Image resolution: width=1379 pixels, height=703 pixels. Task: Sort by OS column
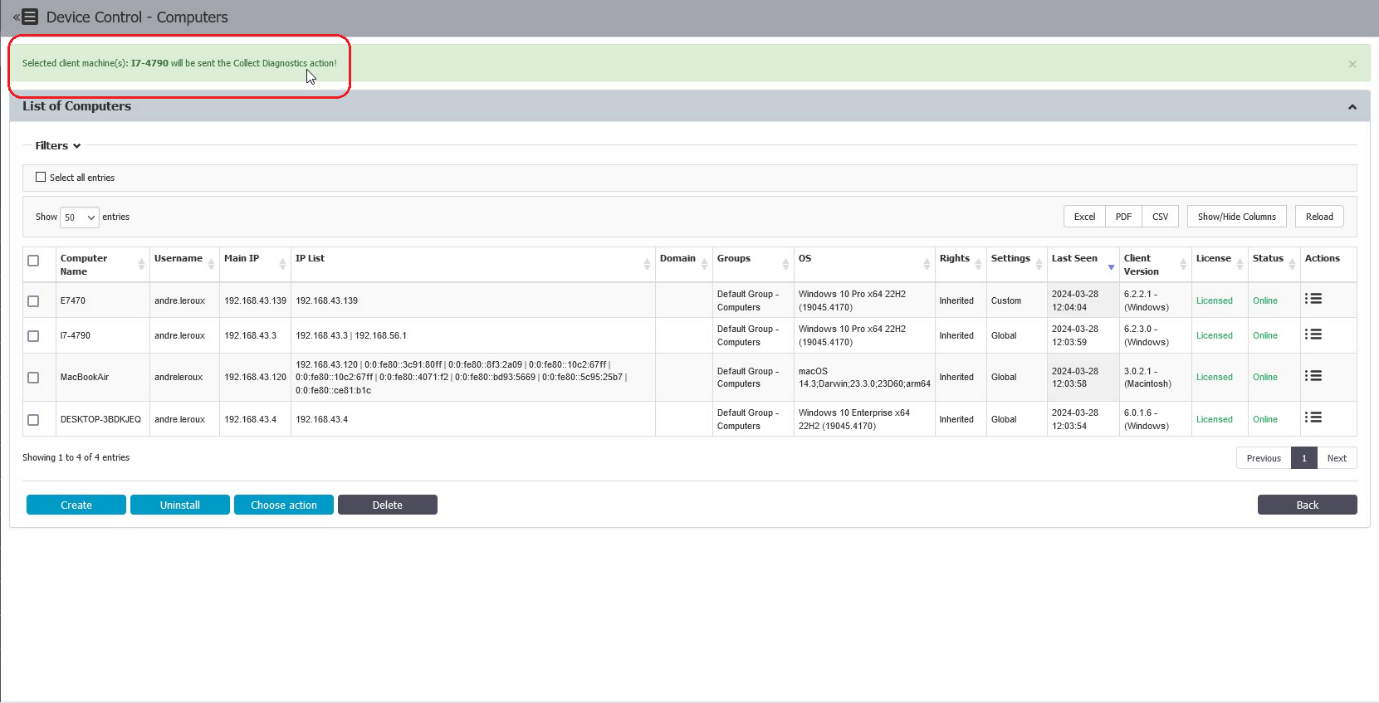864,265
